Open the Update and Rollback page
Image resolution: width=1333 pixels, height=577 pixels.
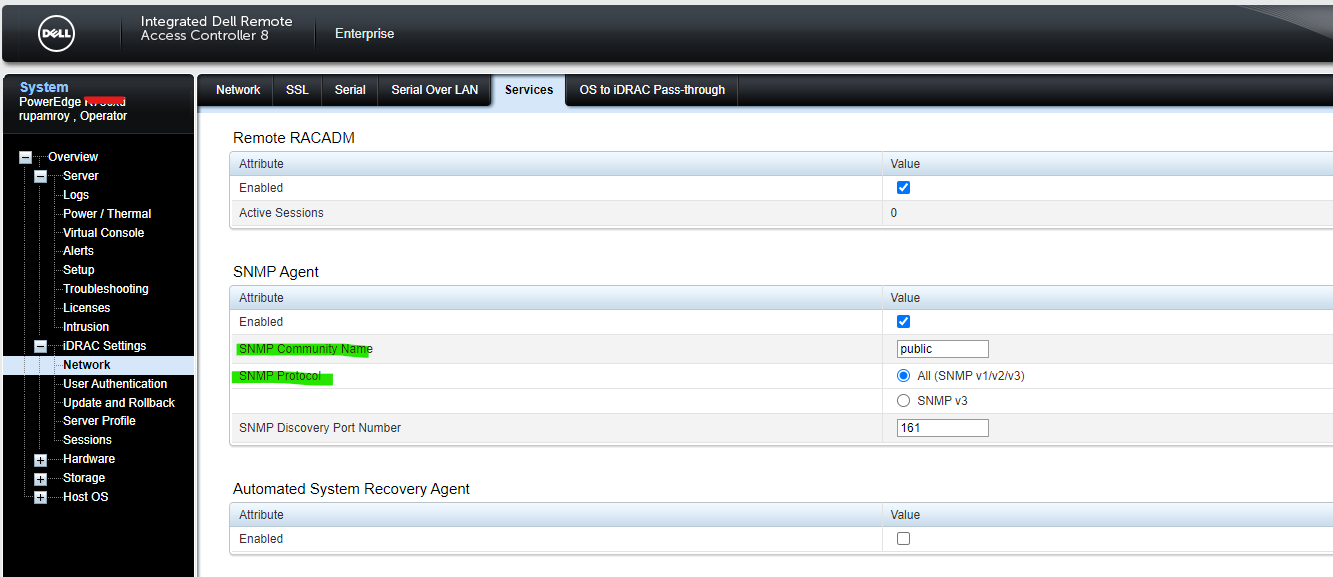click(118, 402)
